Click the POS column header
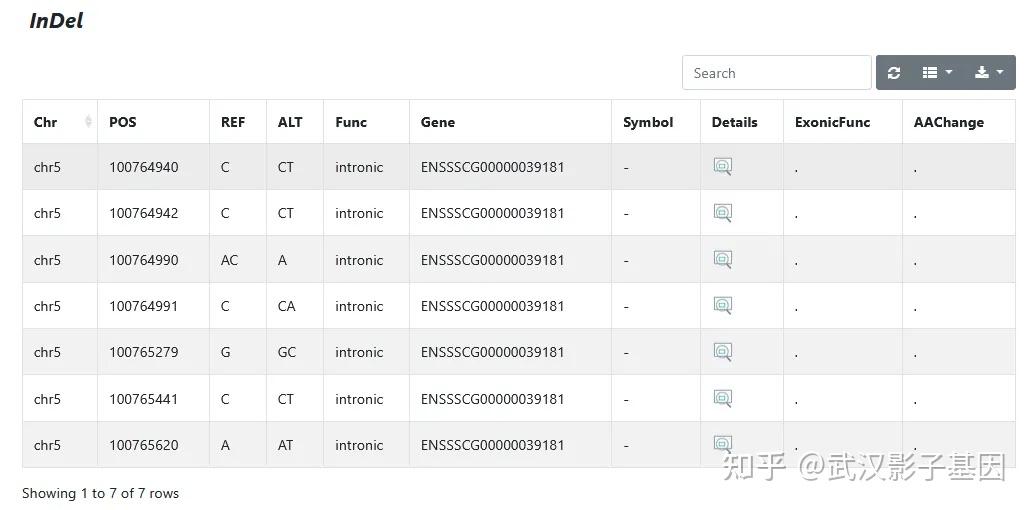Viewport: 1033px width, 510px height. click(123, 122)
